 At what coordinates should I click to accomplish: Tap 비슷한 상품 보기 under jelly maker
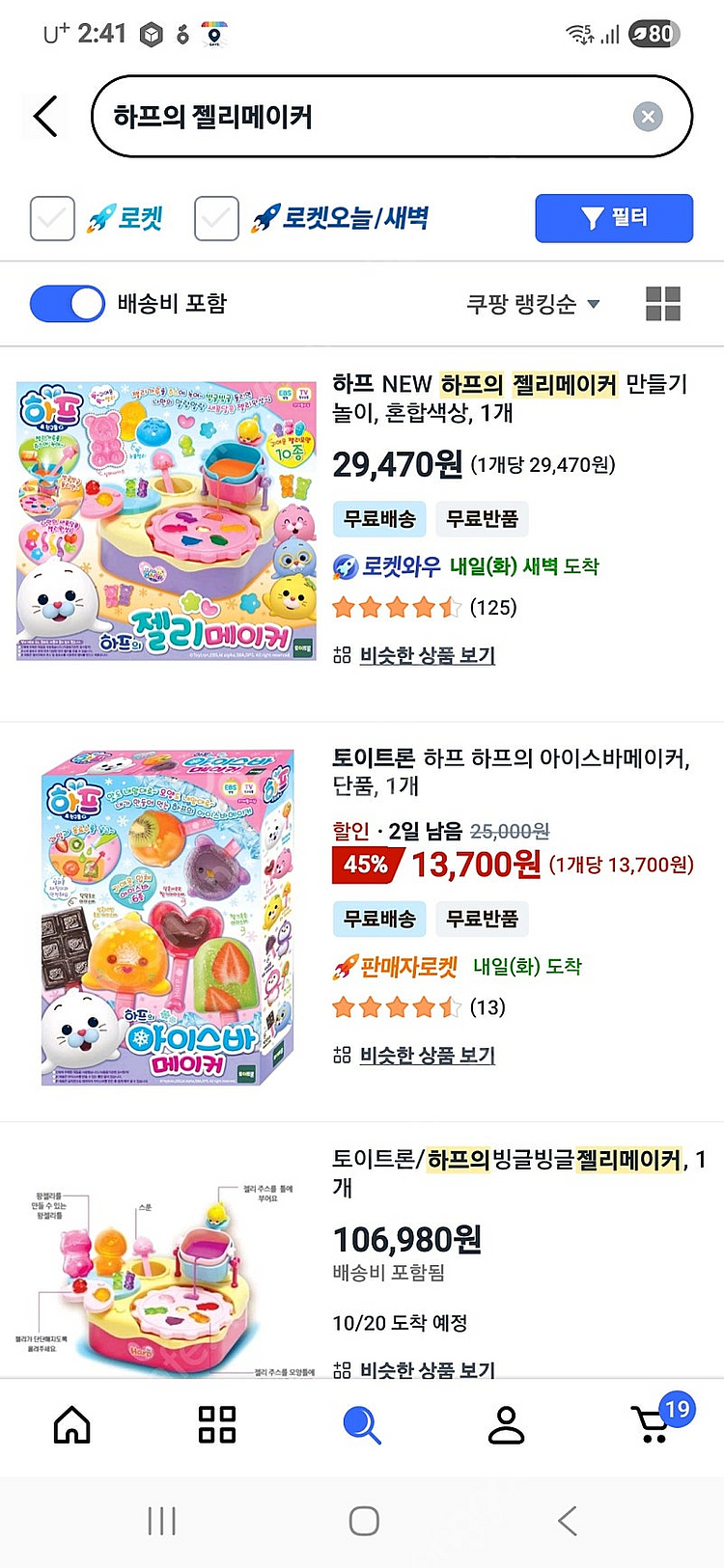coord(427,655)
